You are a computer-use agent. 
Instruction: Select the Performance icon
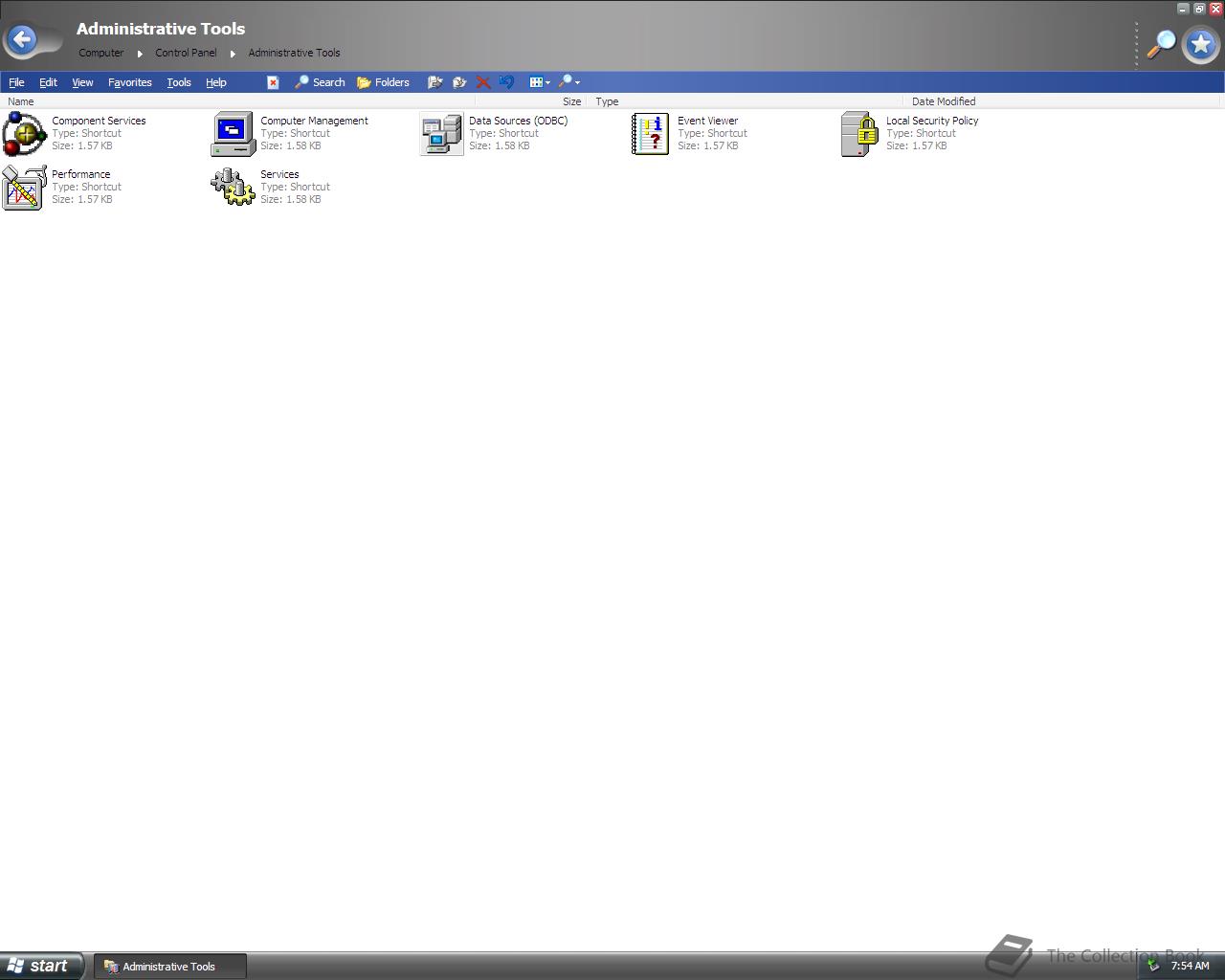click(25, 188)
